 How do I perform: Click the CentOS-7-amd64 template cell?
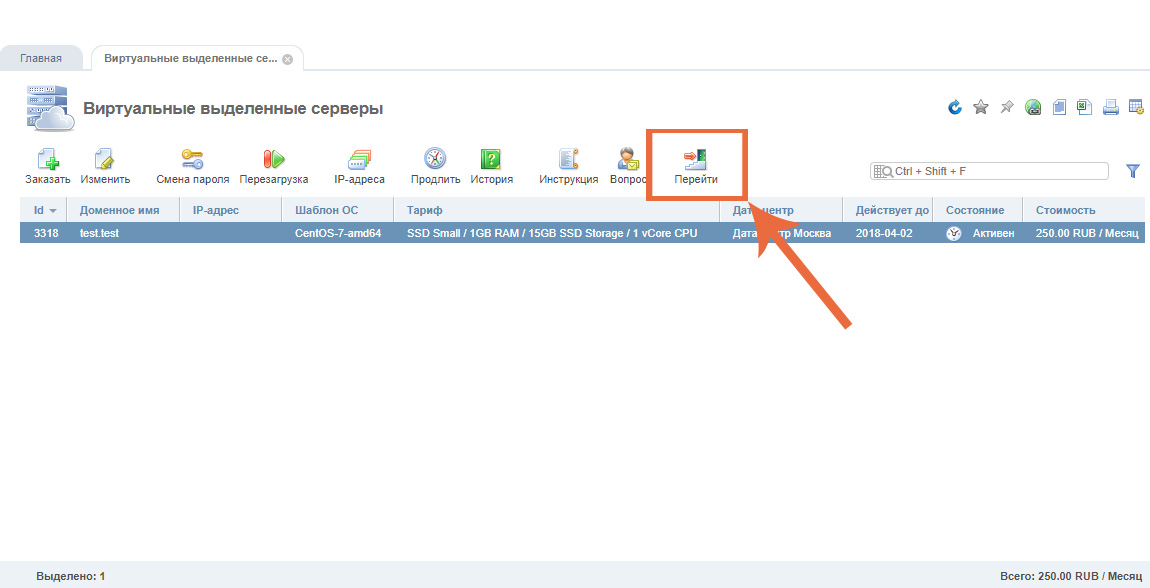(x=338, y=234)
